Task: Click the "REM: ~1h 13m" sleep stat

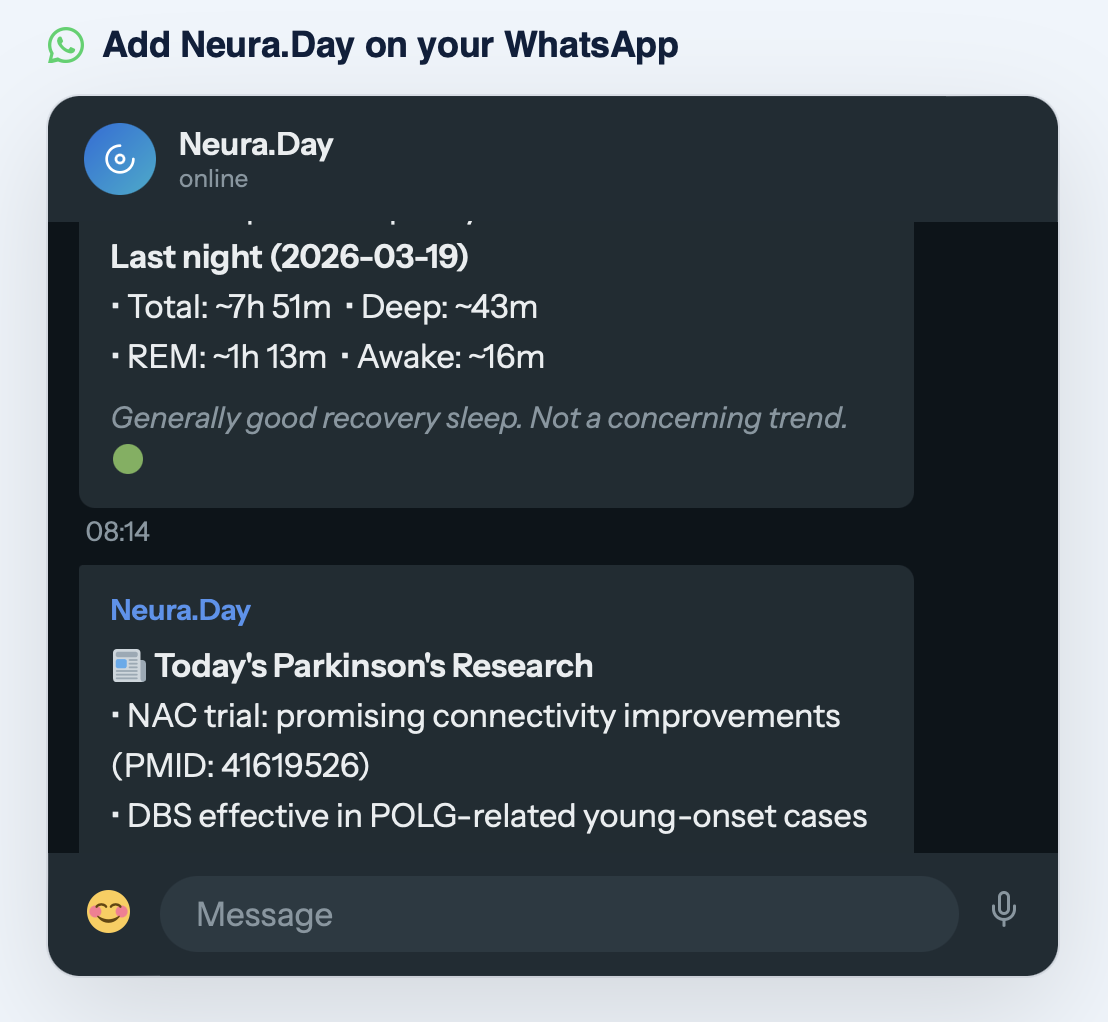Action: tap(227, 357)
